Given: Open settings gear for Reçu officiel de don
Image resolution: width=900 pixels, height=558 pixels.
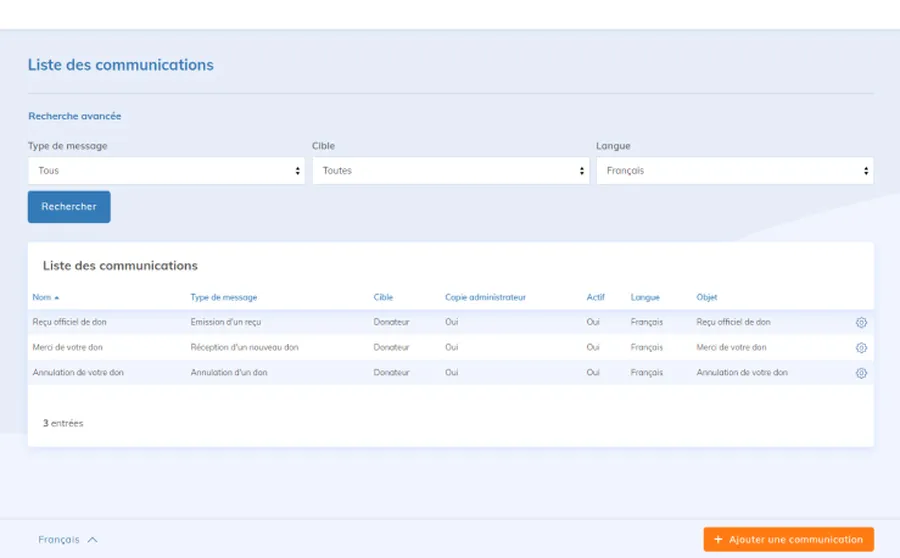Looking at the screenshot, I should (x=861, y=323).
